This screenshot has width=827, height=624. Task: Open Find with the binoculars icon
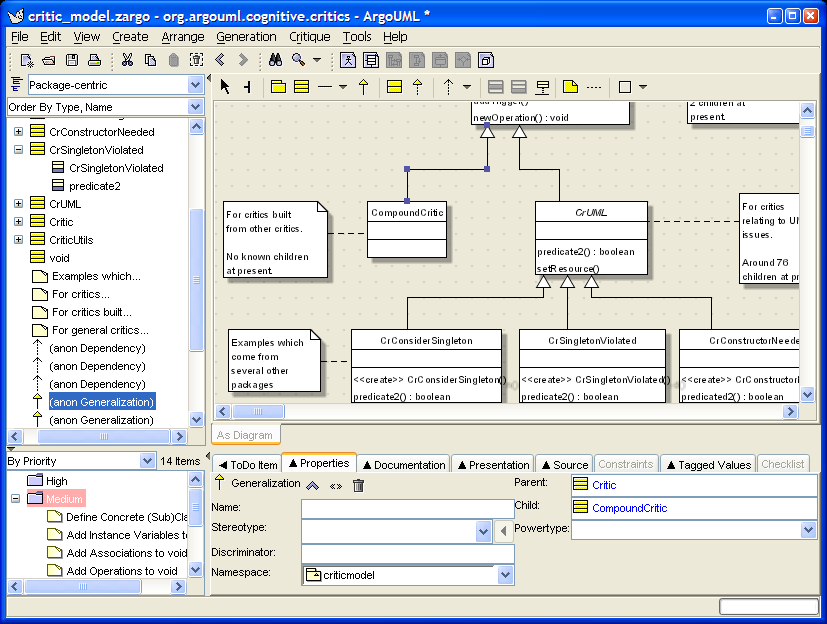click(x=275, y=61)
